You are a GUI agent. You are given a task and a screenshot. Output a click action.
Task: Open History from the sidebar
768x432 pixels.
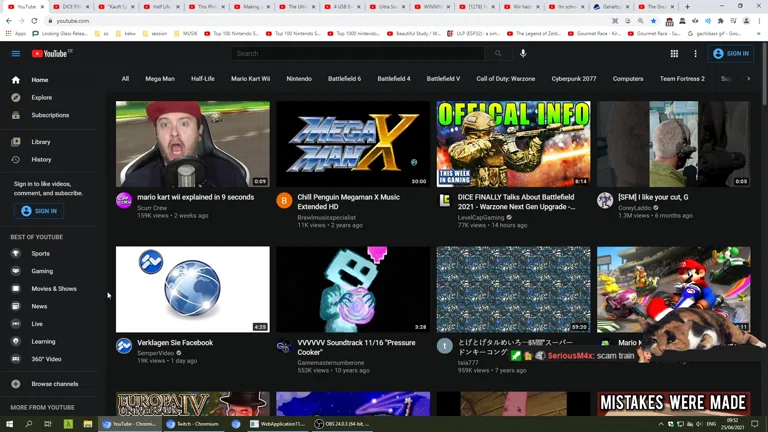pyautogui.click(x=41, y=159)
